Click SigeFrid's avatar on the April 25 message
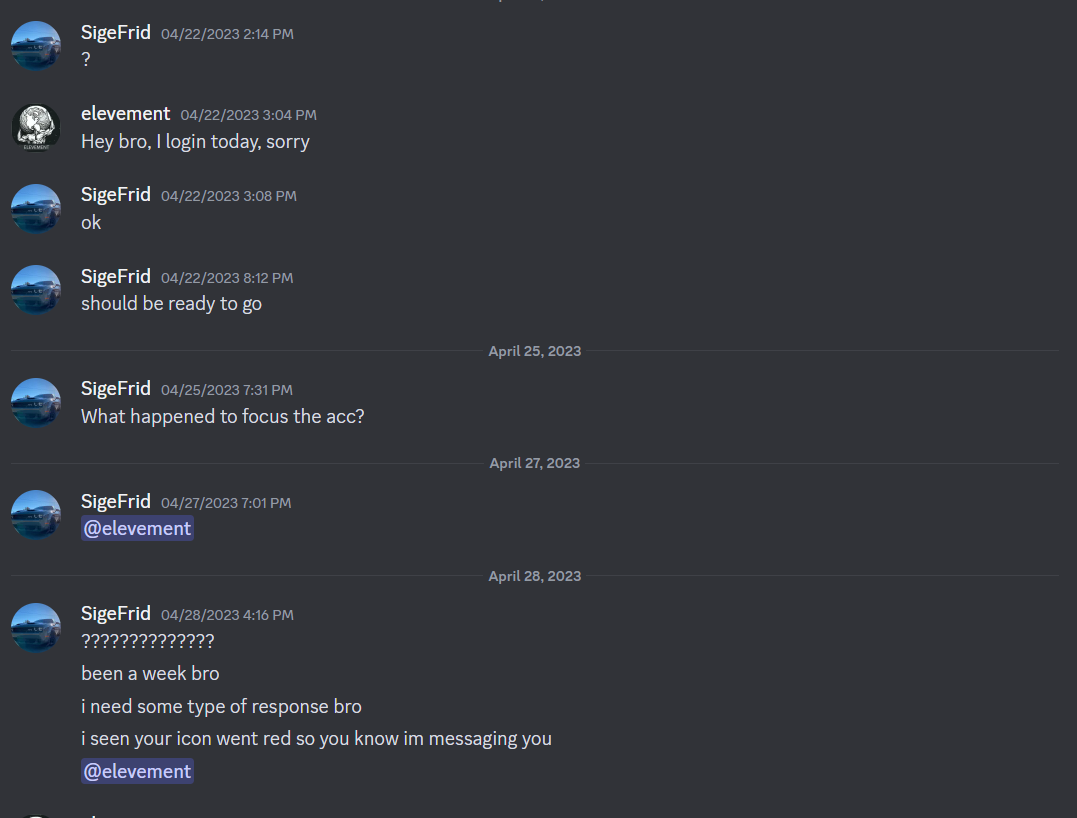The width and height of the screenshot is (1077, 818). point(36,402)
